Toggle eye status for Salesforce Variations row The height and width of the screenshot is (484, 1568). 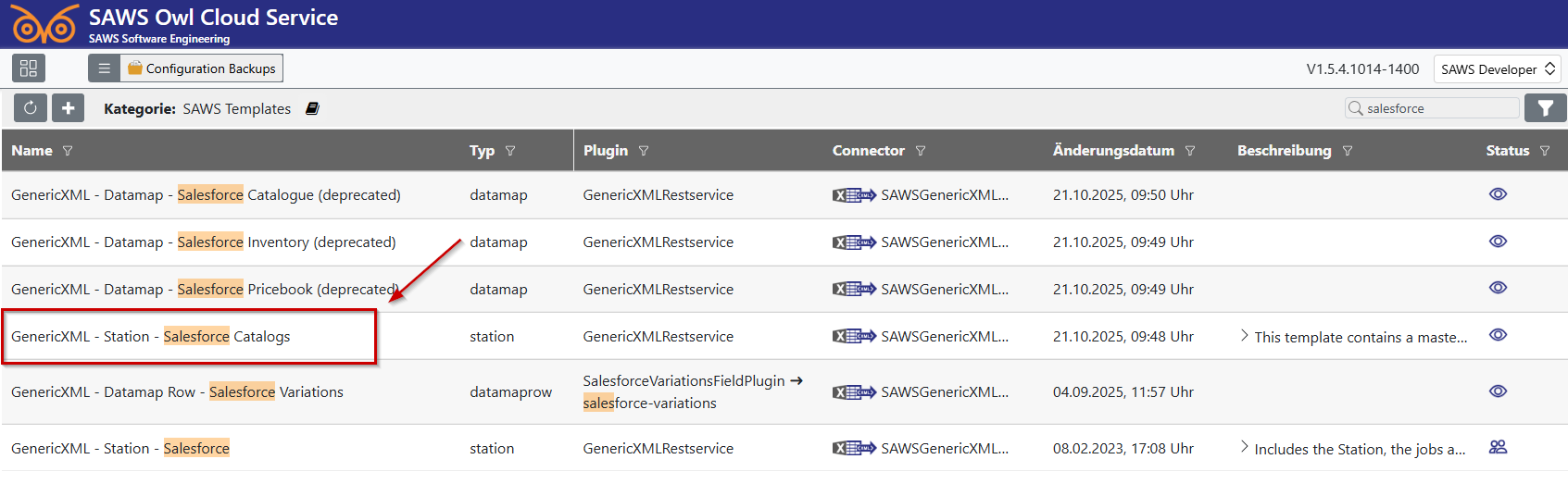coord(1498,391)
